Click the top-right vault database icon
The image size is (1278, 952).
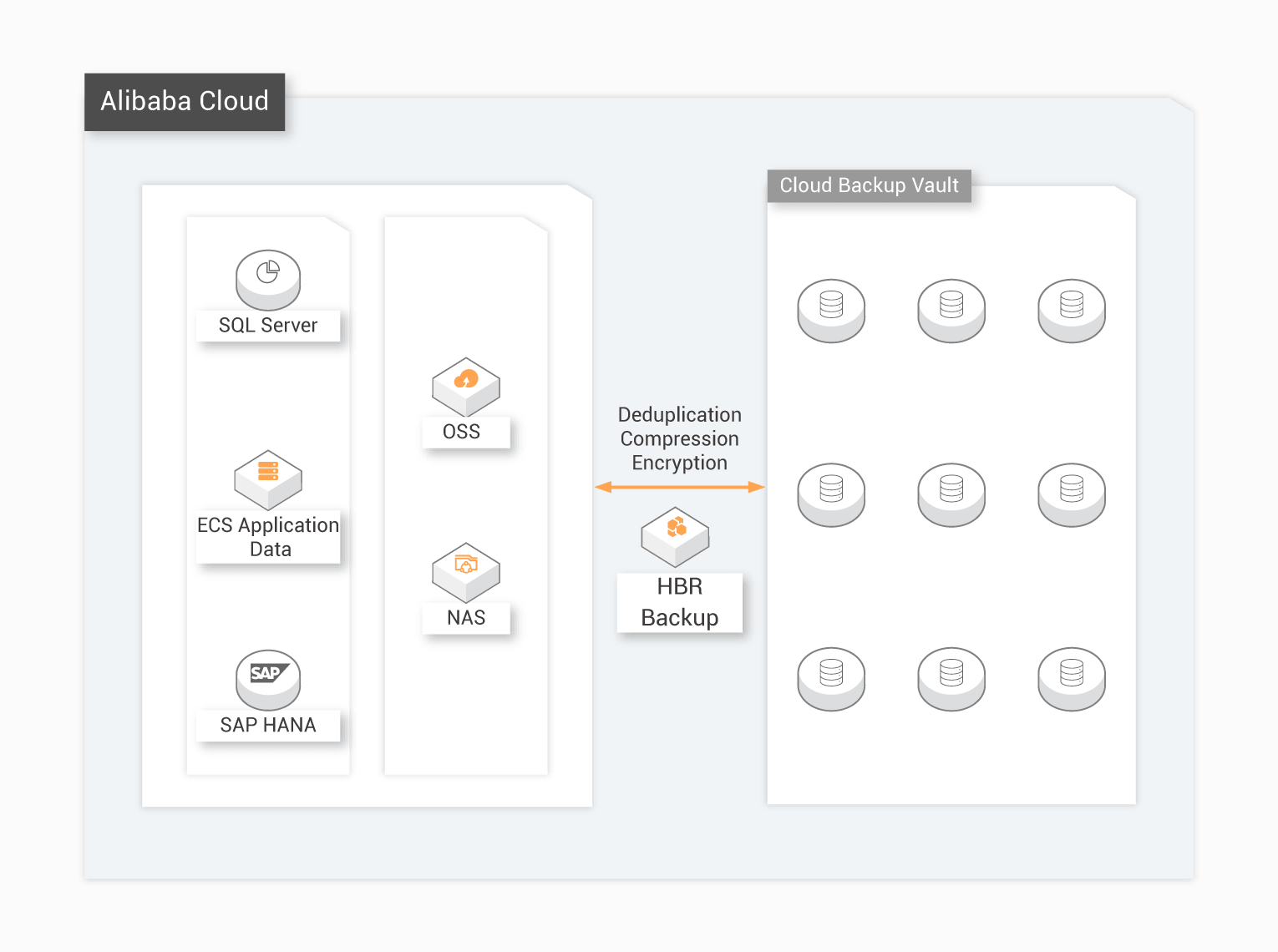pos(1072,311)
